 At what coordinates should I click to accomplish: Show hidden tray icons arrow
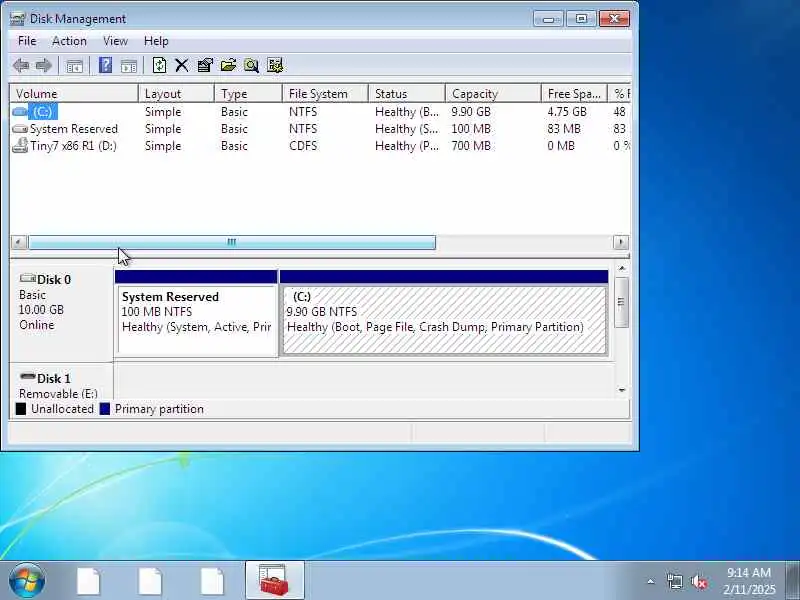651,581
